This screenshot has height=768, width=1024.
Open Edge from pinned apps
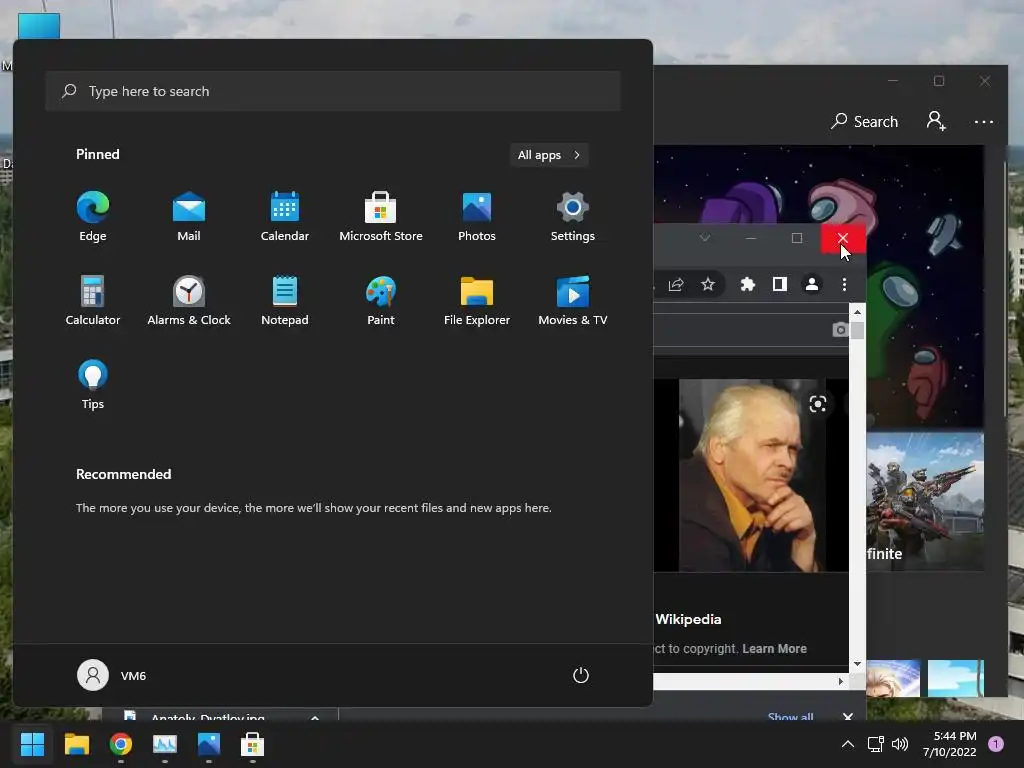(93, 217)
